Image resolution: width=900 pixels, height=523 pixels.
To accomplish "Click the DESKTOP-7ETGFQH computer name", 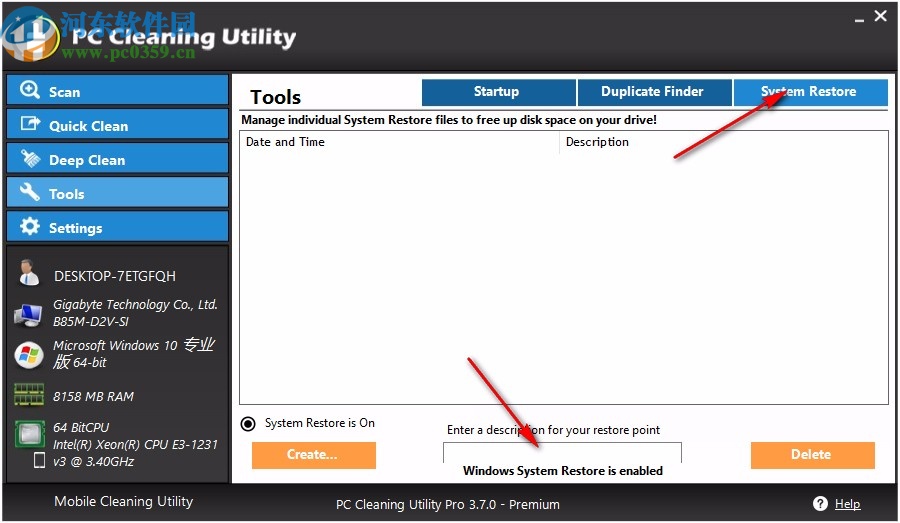I will click(x=115, y=276).
